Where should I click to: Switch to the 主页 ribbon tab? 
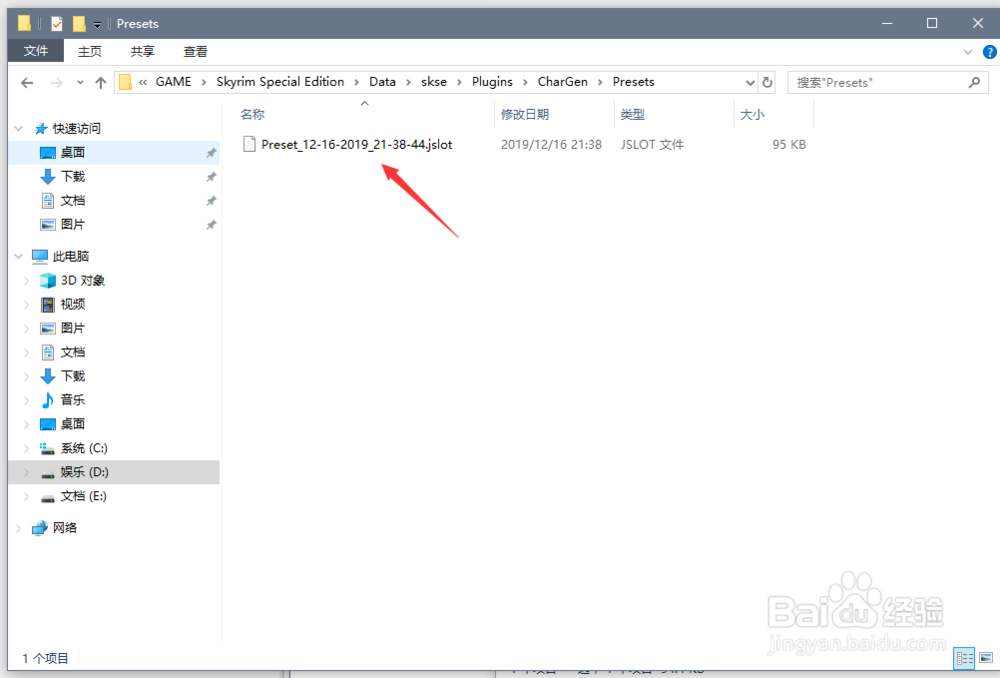(x=89, y=51)
